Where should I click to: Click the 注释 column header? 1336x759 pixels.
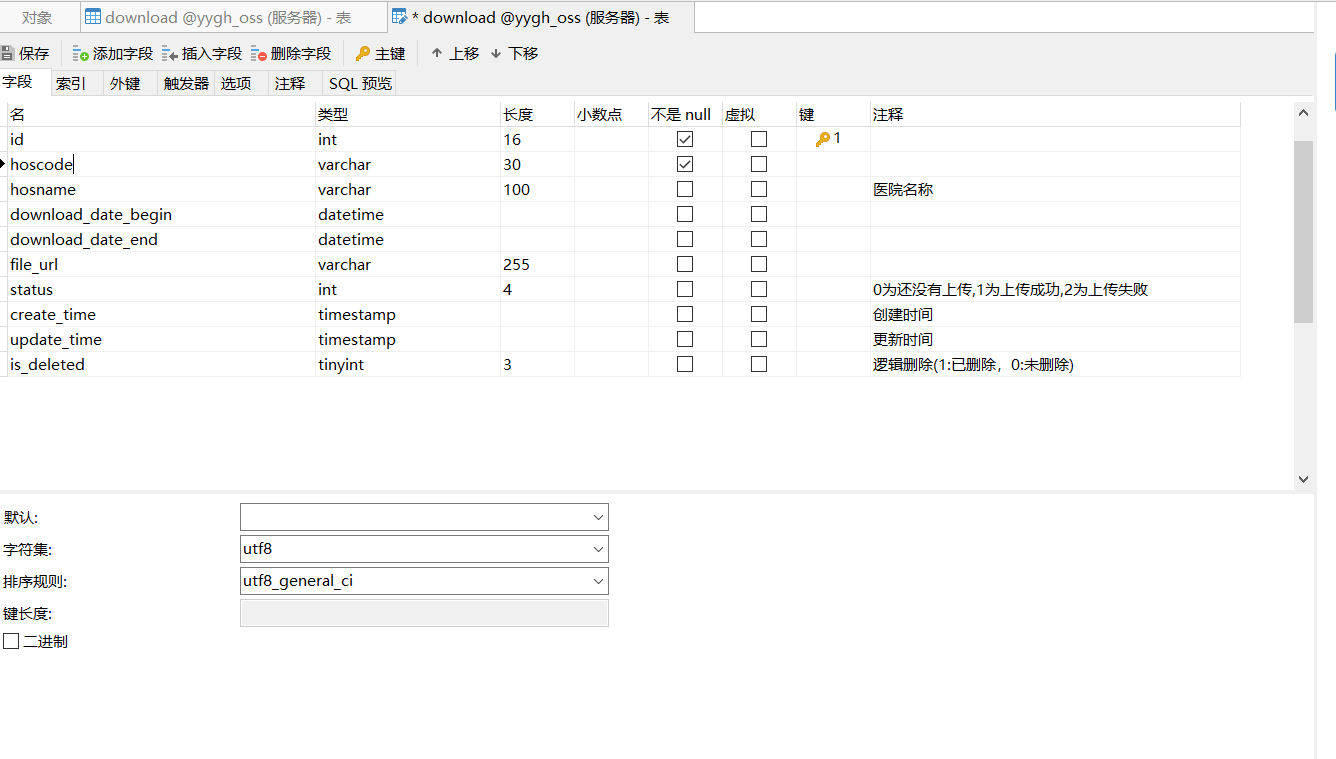point(1055,114)
